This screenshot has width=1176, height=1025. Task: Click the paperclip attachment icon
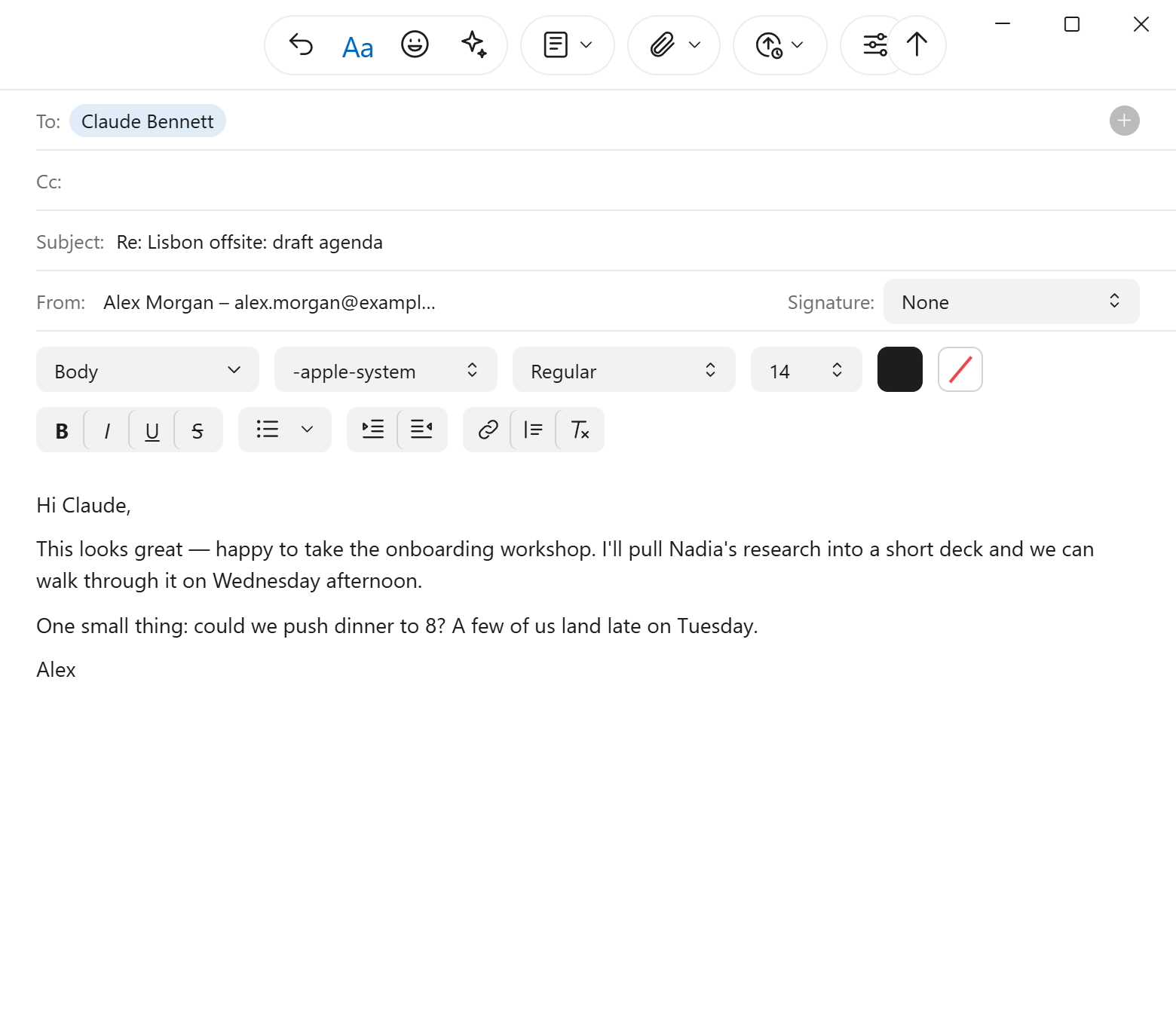(663, 44)
